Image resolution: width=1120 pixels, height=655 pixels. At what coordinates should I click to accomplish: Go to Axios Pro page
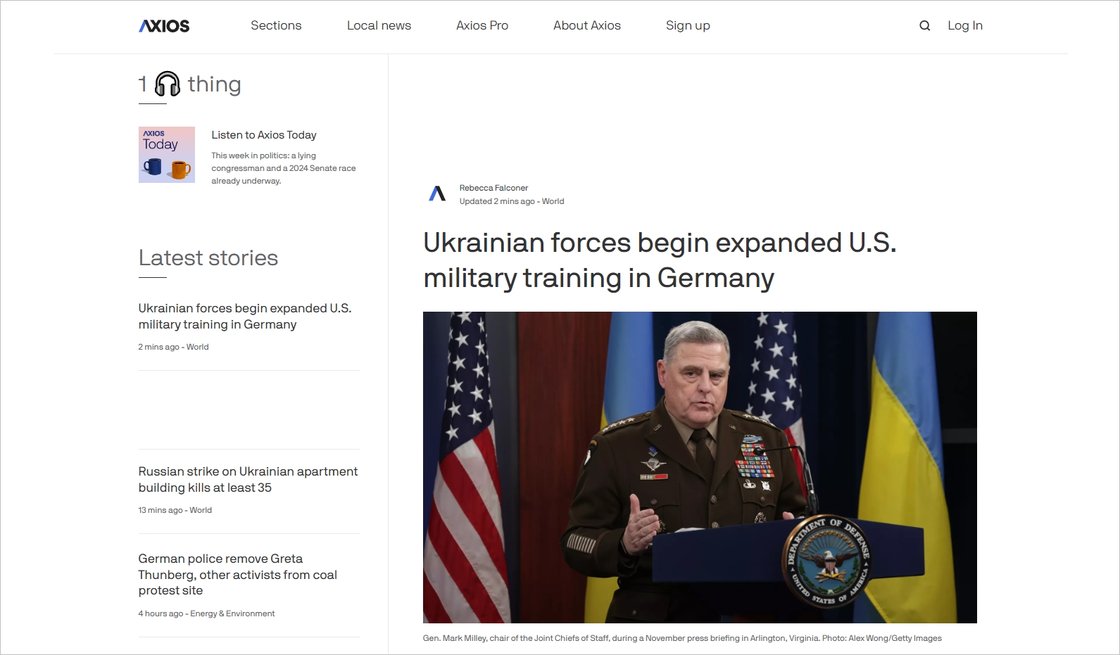pyautogui.click(x=482, y=26)
